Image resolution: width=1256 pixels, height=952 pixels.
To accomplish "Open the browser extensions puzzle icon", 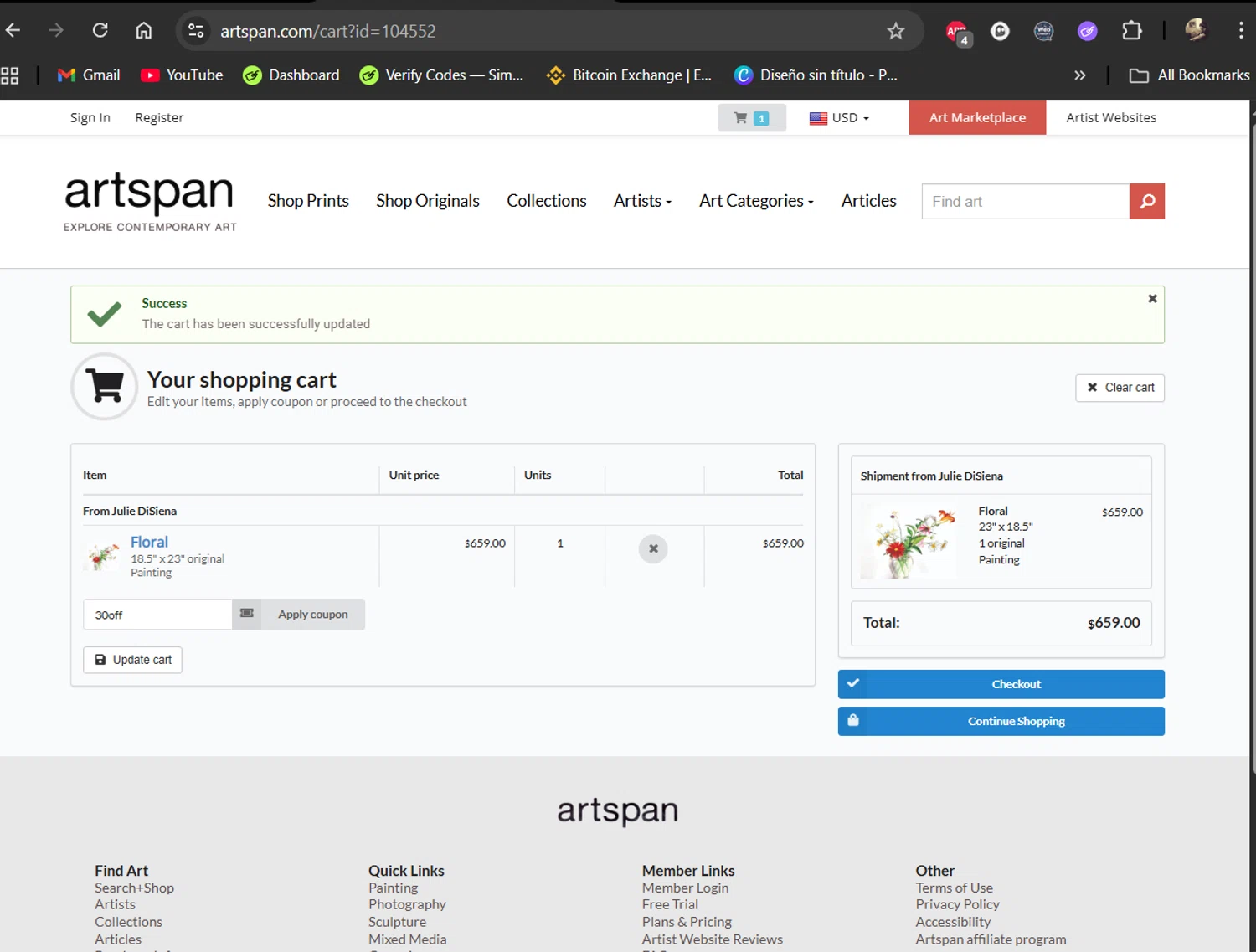I will coord(1131,31).
